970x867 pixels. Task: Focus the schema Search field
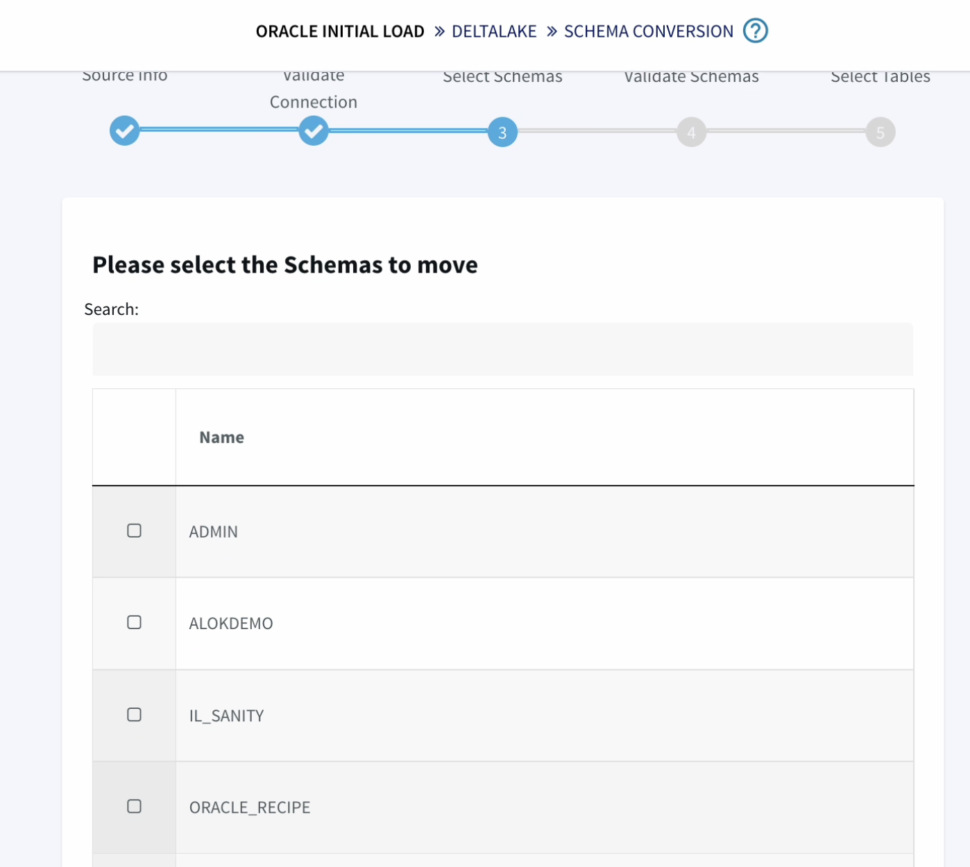(x=502, y=349)
